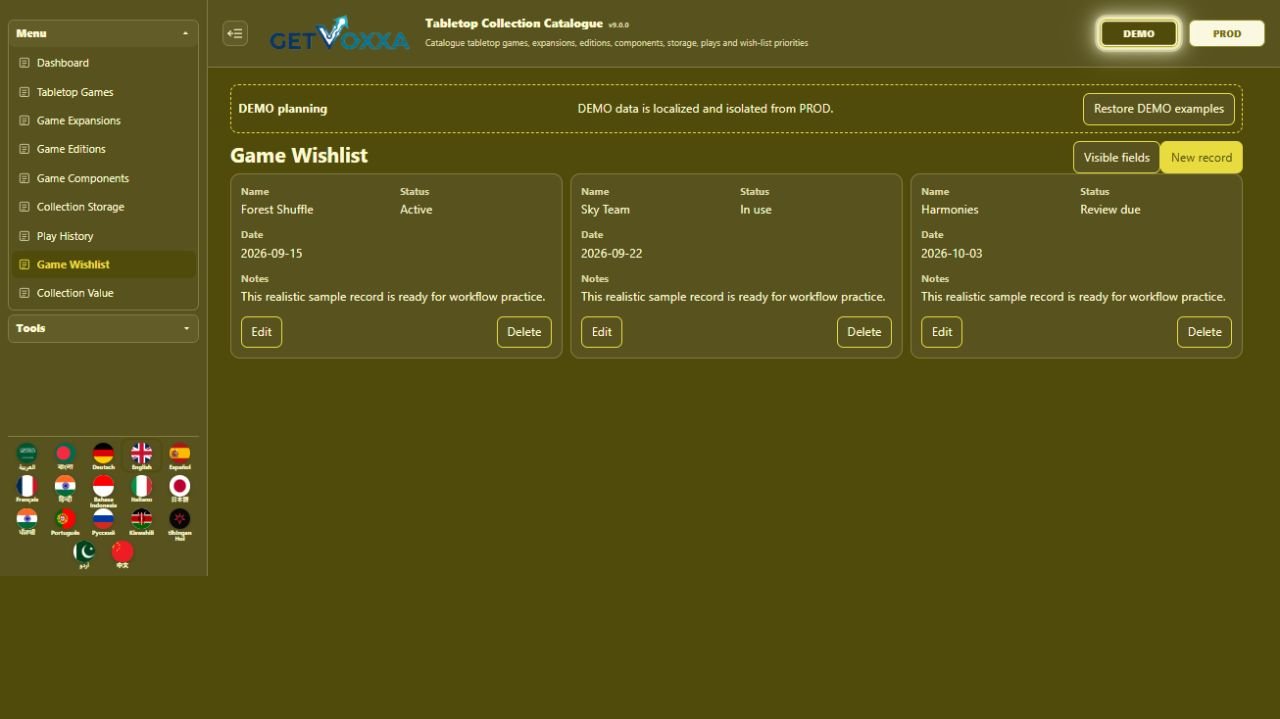Open Game Expansions page
The height and width of the screenshot is (719, 1280).
(x=103, y=120)
